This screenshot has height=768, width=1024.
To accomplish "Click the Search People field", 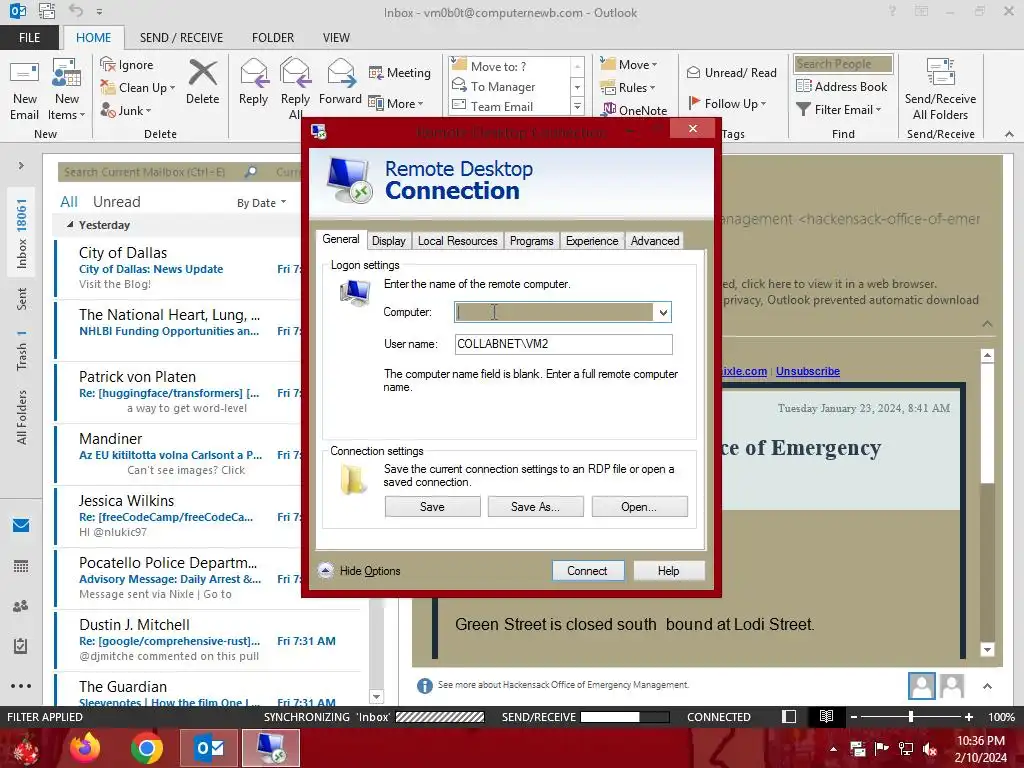I will (x=843, y=64).
